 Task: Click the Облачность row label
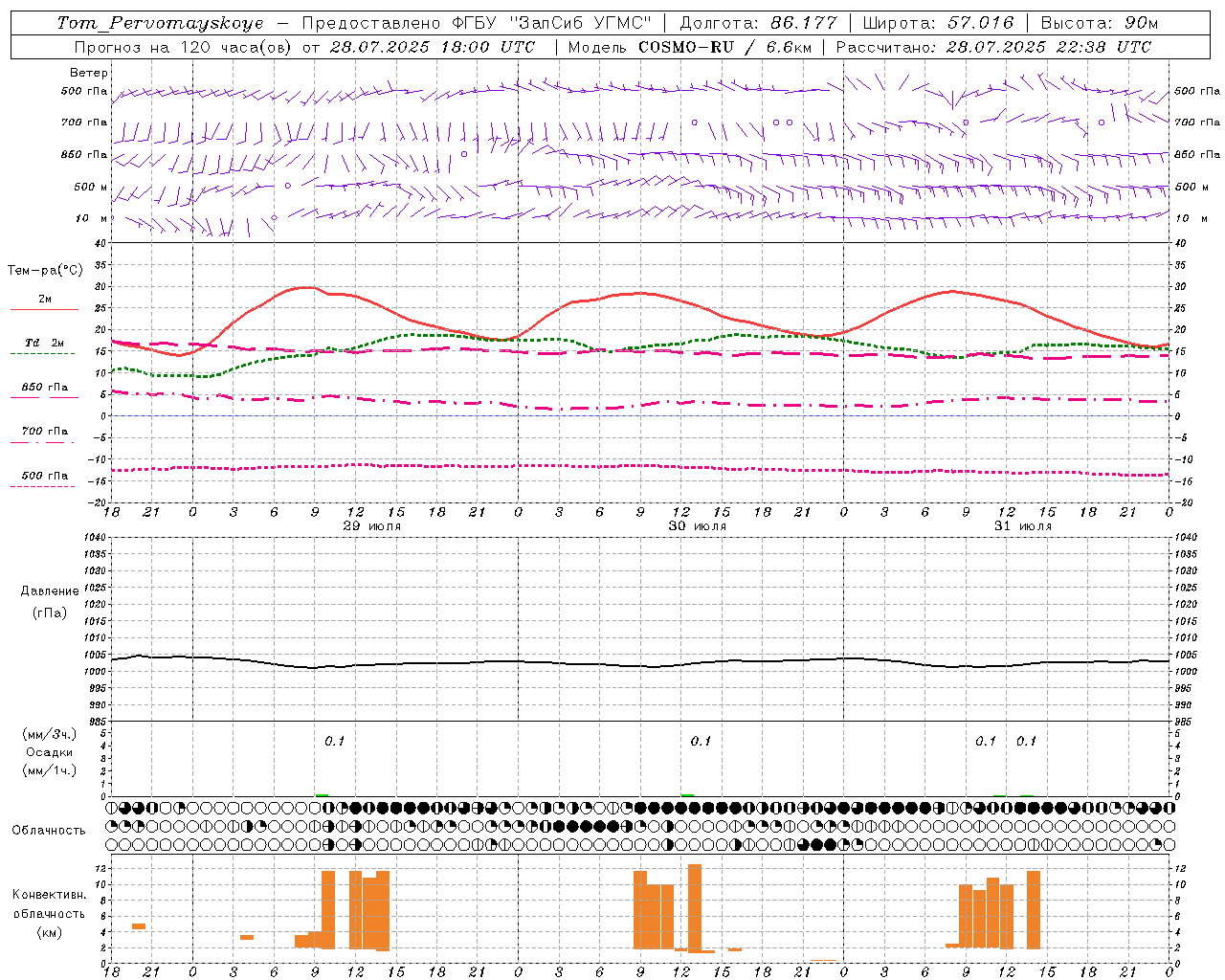(49, 831)
